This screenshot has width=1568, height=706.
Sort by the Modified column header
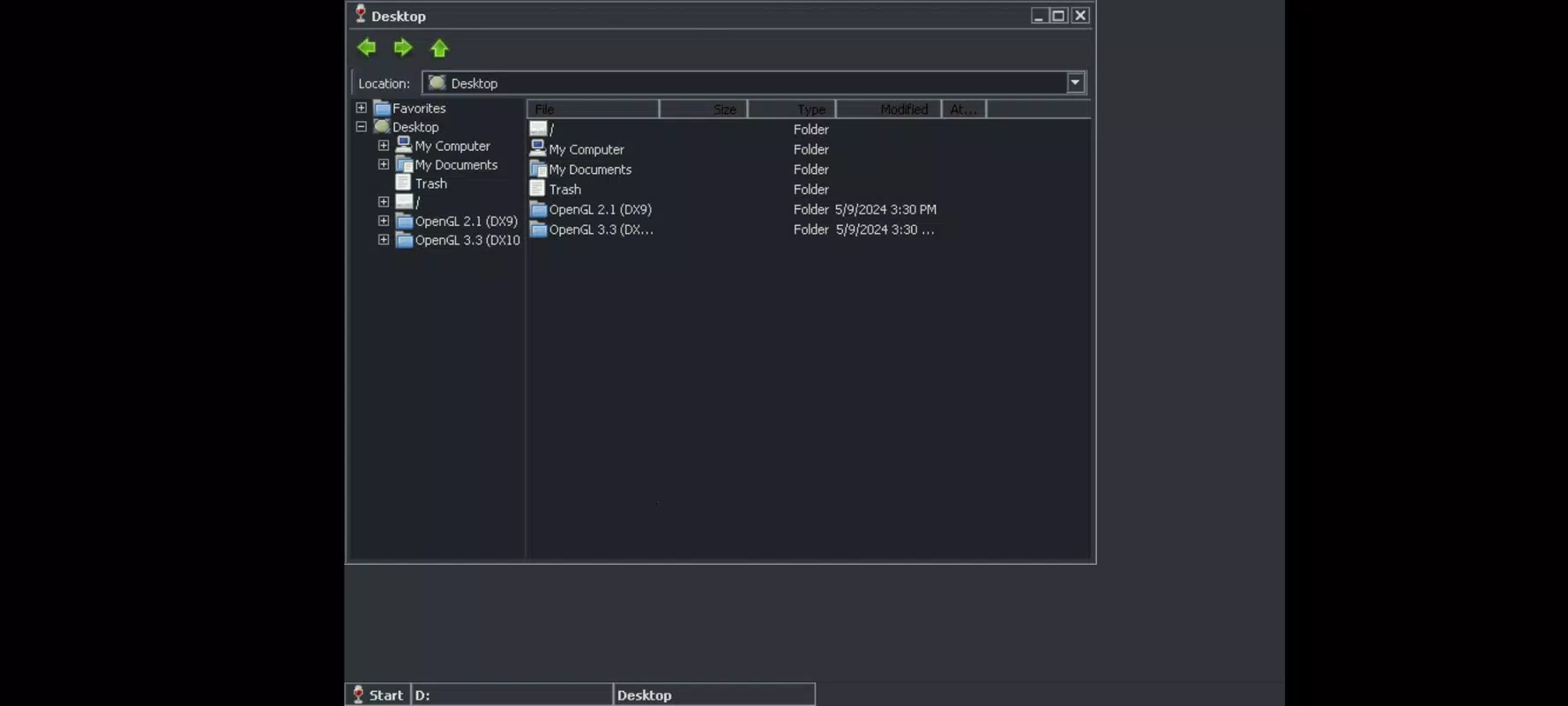coord(889,109)
